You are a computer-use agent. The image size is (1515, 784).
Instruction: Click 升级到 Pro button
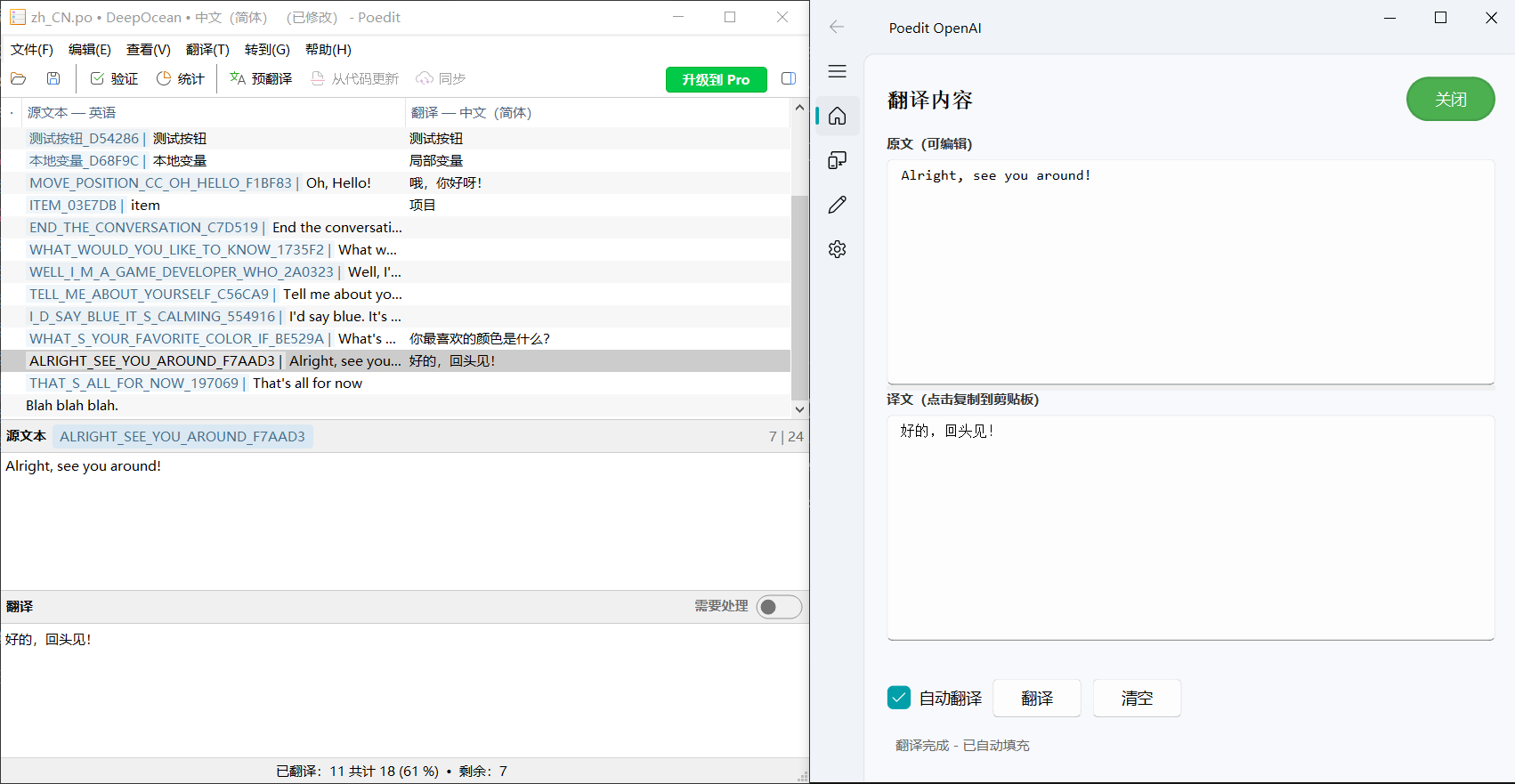[x=716, y=79]
